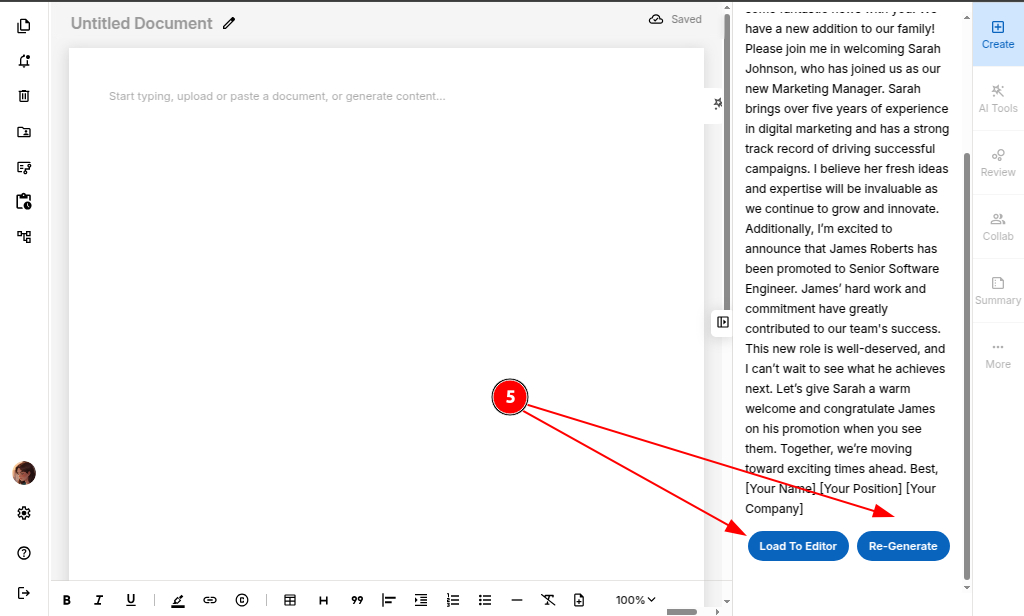
Task: Toggle italic text formatting
Action: pos(98,600)
